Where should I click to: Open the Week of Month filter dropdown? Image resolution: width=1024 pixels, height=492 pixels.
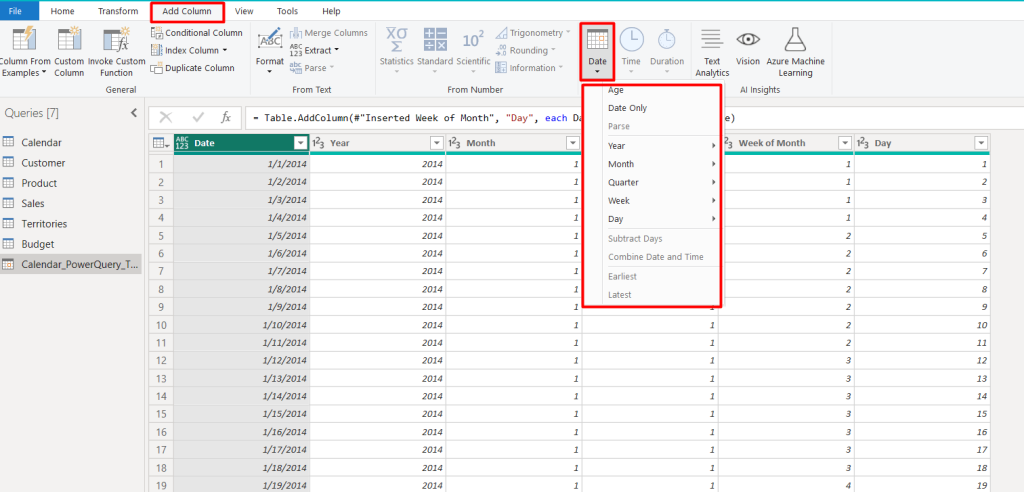845,143
